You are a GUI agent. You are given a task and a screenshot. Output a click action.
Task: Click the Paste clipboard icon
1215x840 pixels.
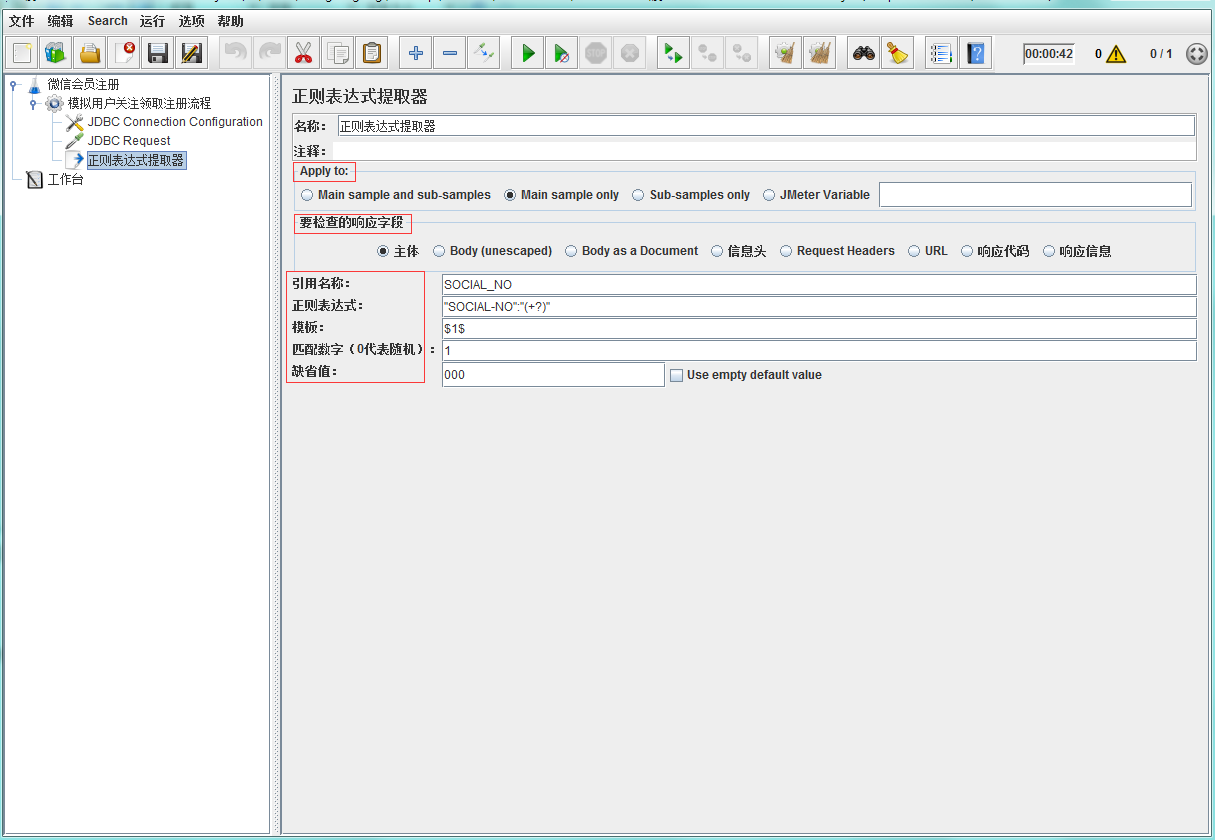click(x=372, y=53)
